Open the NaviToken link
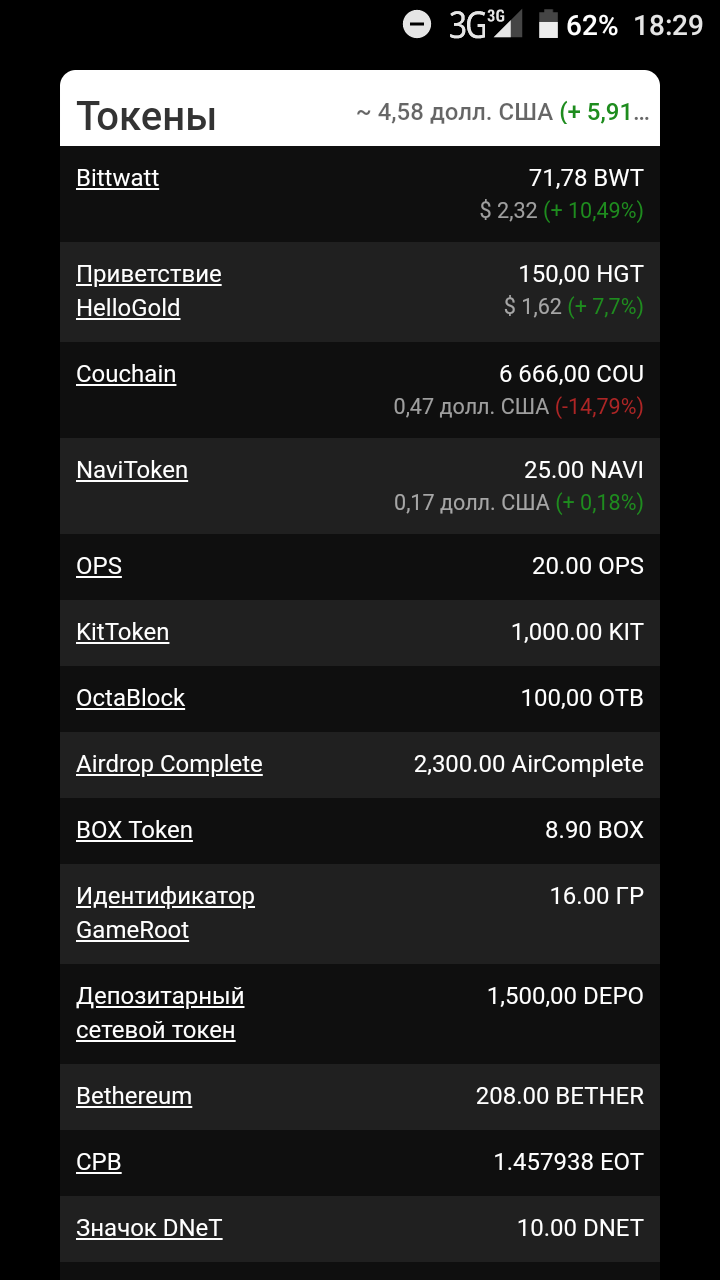 click(132, 470)
